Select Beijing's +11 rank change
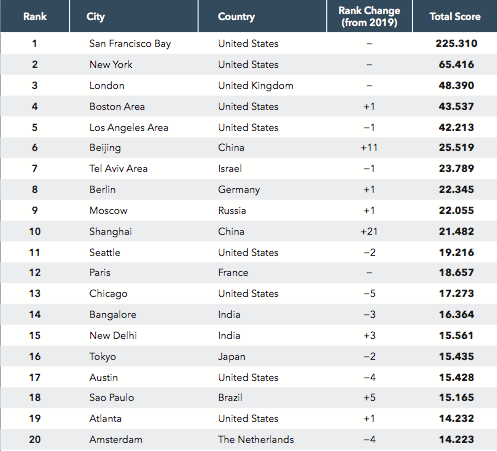The image size is (497, 451). click(369, 148)
